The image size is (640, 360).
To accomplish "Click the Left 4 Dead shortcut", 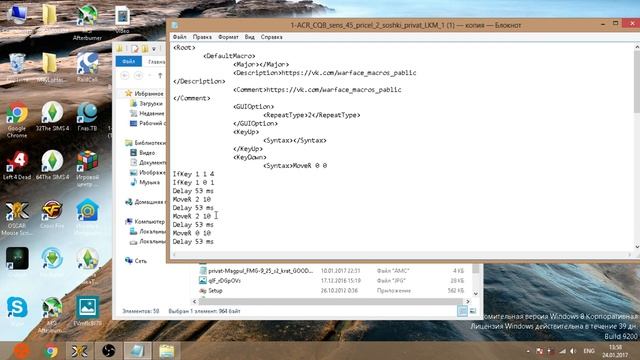I will (17, 165).
